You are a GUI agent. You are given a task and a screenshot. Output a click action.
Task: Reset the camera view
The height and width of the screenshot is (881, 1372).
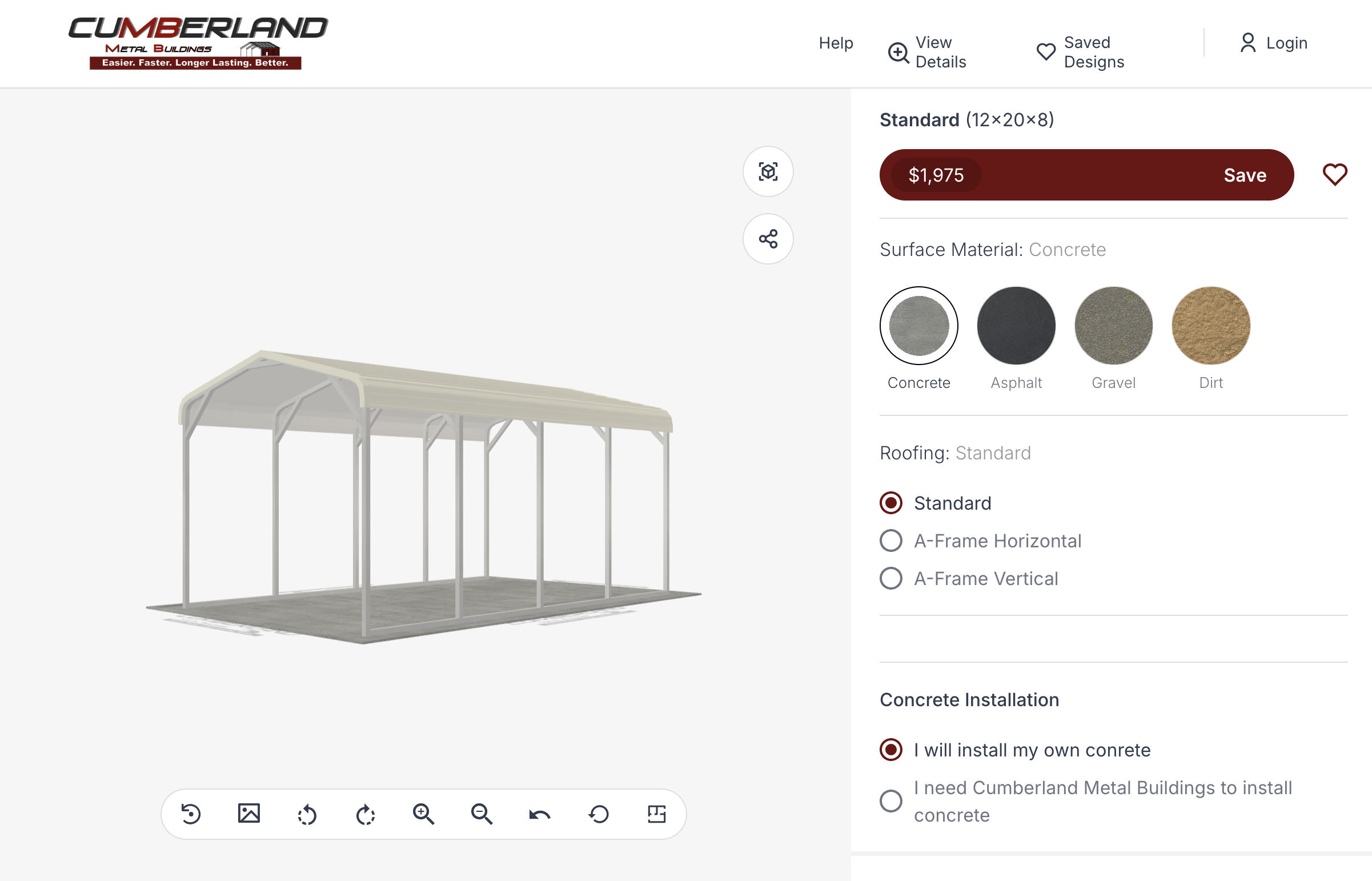tap(598, 814)
